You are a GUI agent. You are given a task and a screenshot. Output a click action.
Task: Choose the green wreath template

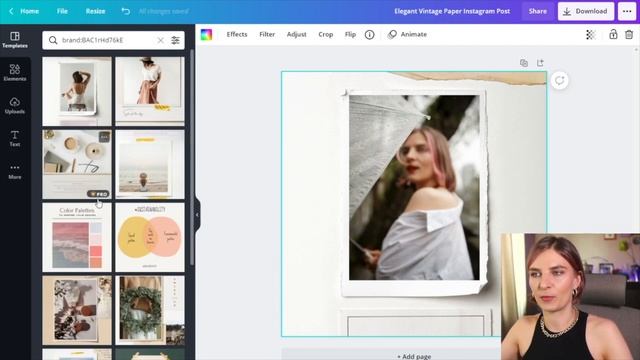point(150,311)
